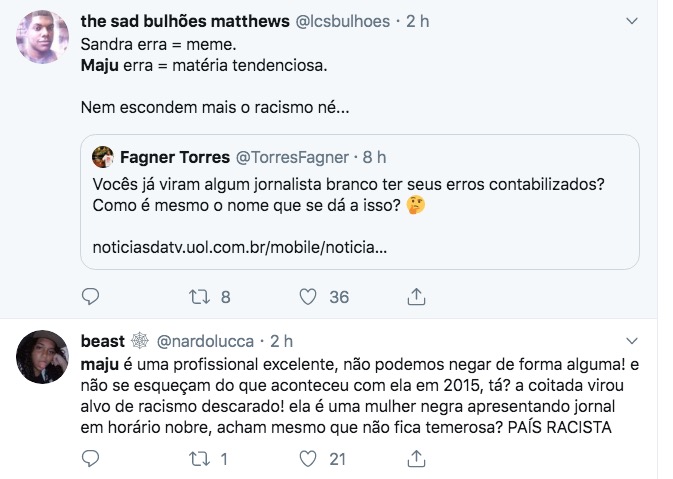Open more options for first tweet
Image resolution: width=673 pixels, height=479 pixels.
coord(631,20)
